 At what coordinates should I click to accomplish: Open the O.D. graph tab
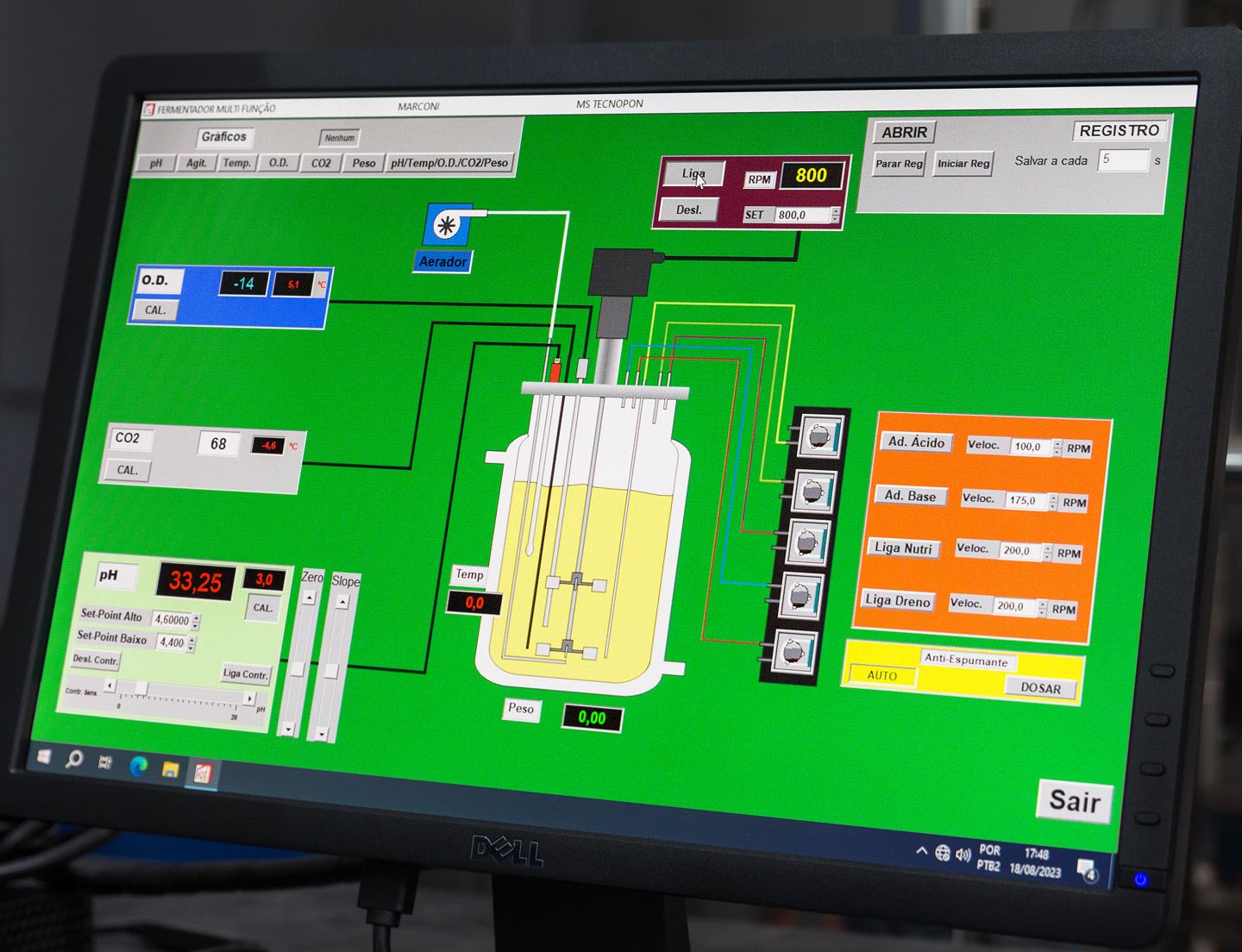coord(278,163)
